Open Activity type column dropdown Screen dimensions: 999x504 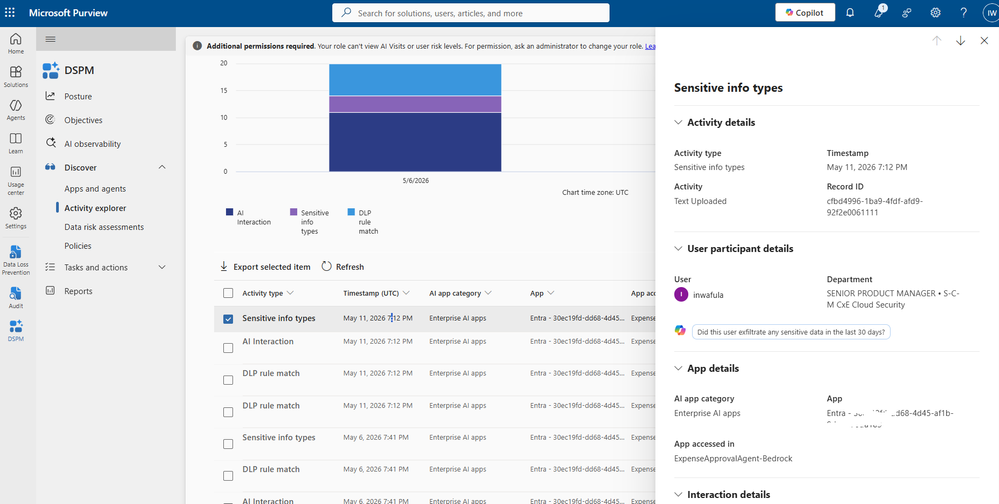(291, 293)
